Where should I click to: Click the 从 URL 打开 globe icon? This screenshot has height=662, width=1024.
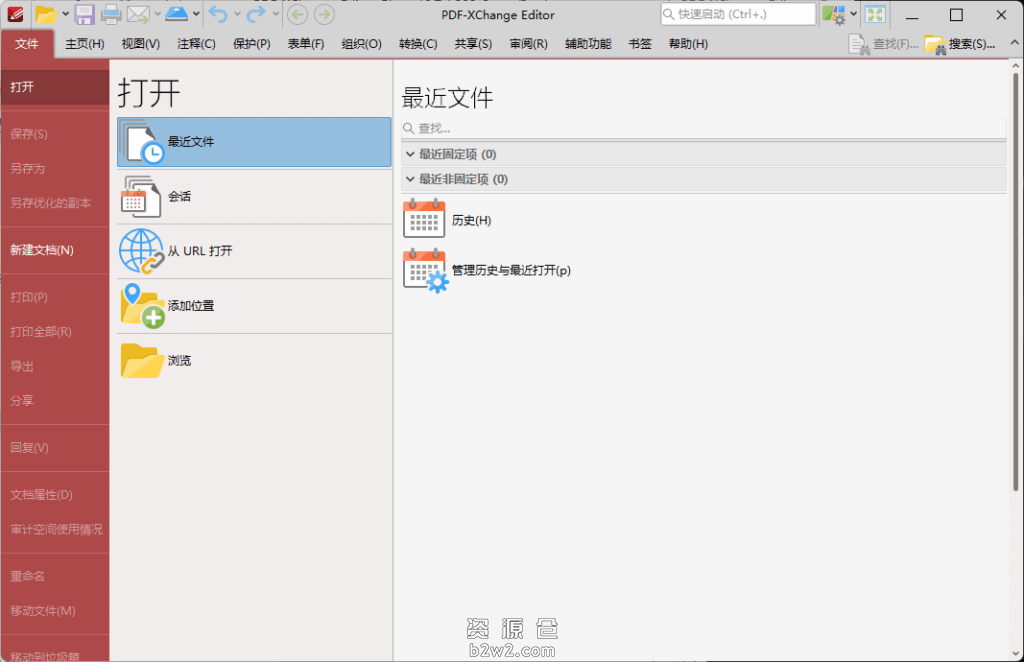click(x=140, y=251)
